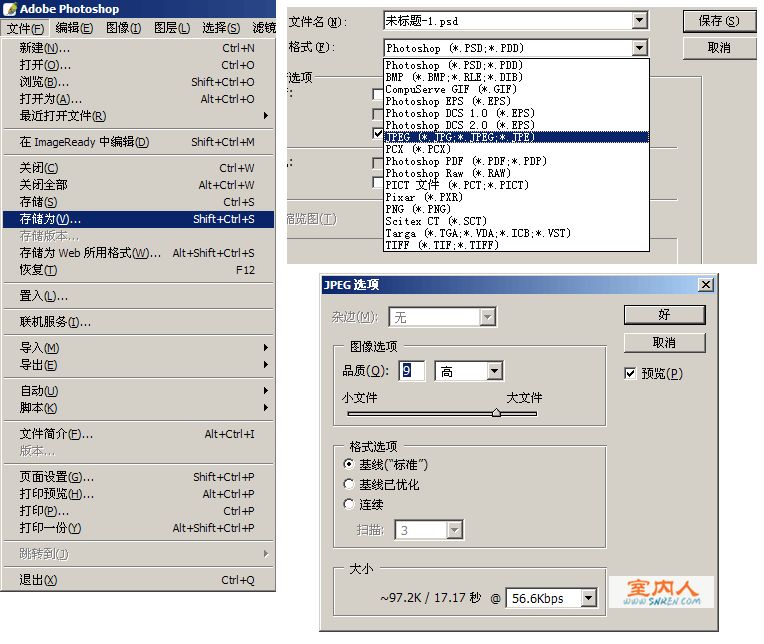Viewport: 764px width, 644px height.
Task: Expand the 导入(M) submenu
Action: coord(138,348)
